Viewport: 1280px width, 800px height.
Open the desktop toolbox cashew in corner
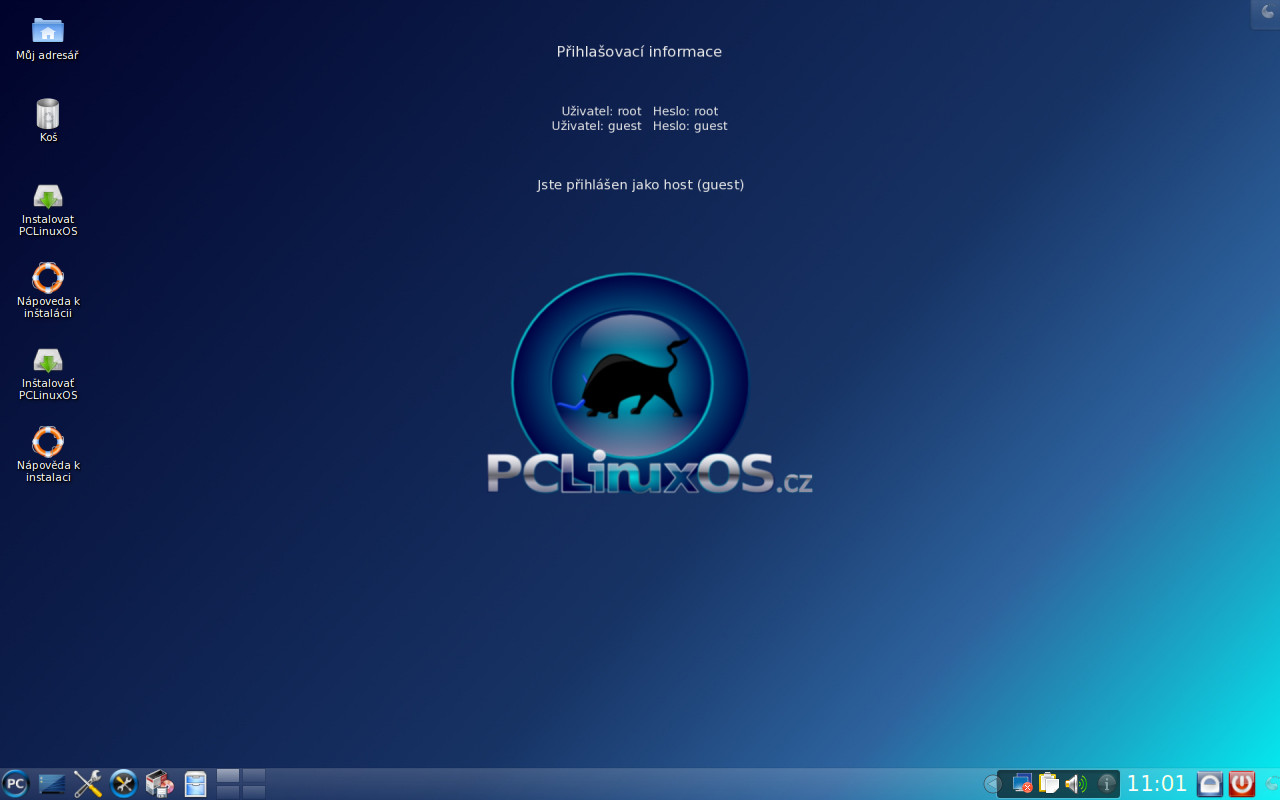pos(1267,13)
